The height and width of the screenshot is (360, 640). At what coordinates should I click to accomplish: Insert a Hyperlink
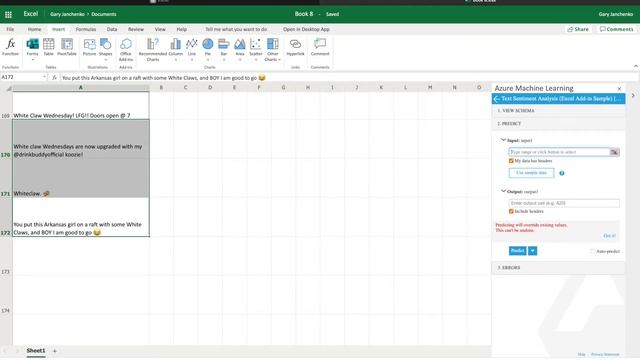coord(295,47)
